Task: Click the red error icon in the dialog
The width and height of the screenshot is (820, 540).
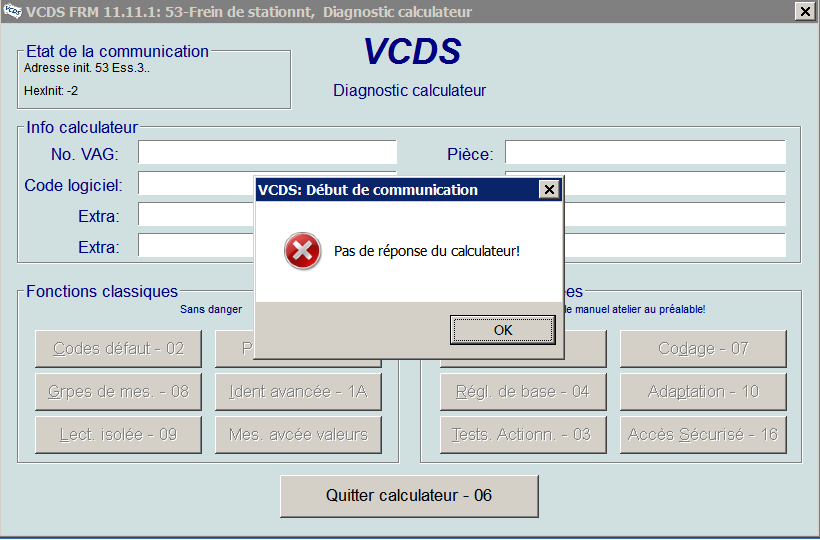Action: pyautogui.click(x=302, y=251)
